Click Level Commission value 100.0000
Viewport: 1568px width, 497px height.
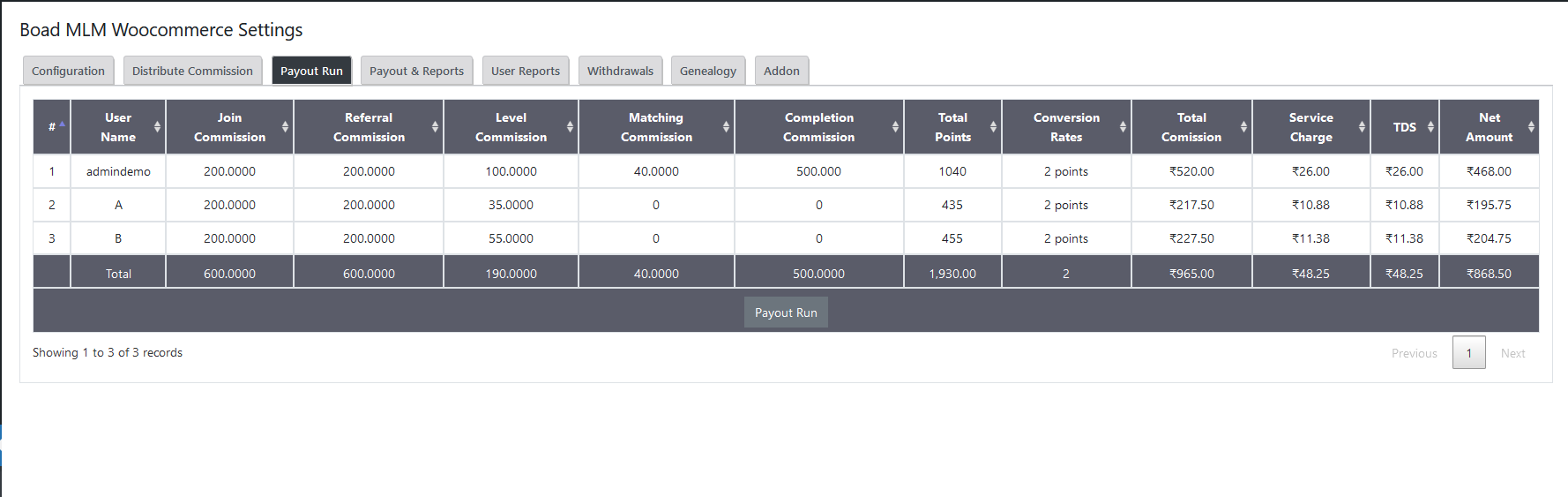[511, 171]
